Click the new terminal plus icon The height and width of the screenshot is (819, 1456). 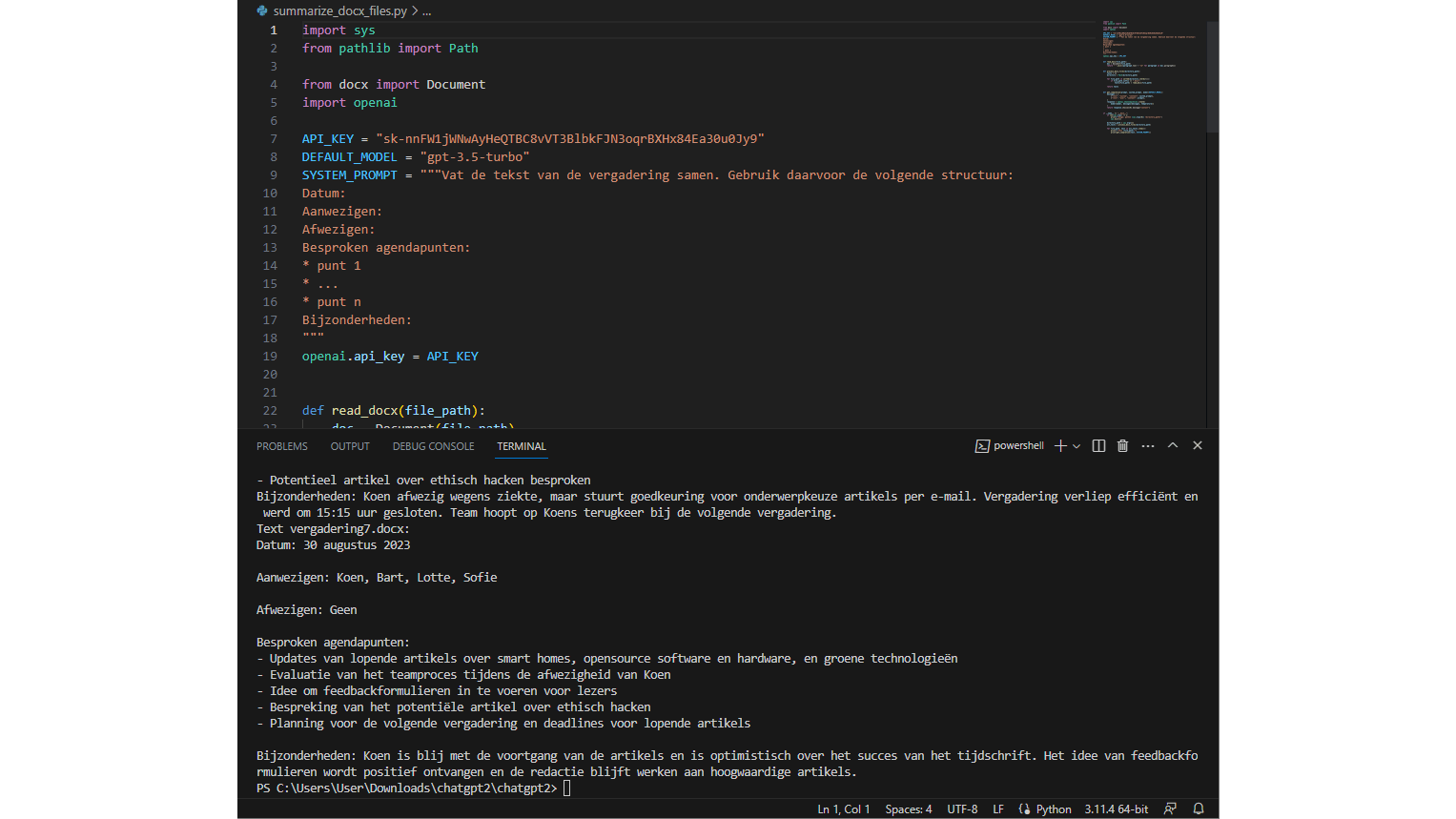(x=1060, y=446)
